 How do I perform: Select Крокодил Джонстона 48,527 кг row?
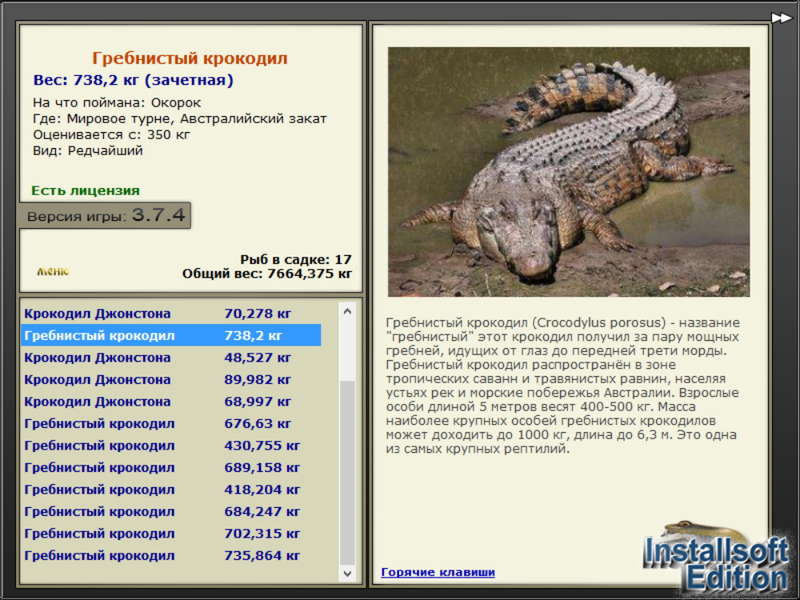pyautogui.click(x=171, y=357)
